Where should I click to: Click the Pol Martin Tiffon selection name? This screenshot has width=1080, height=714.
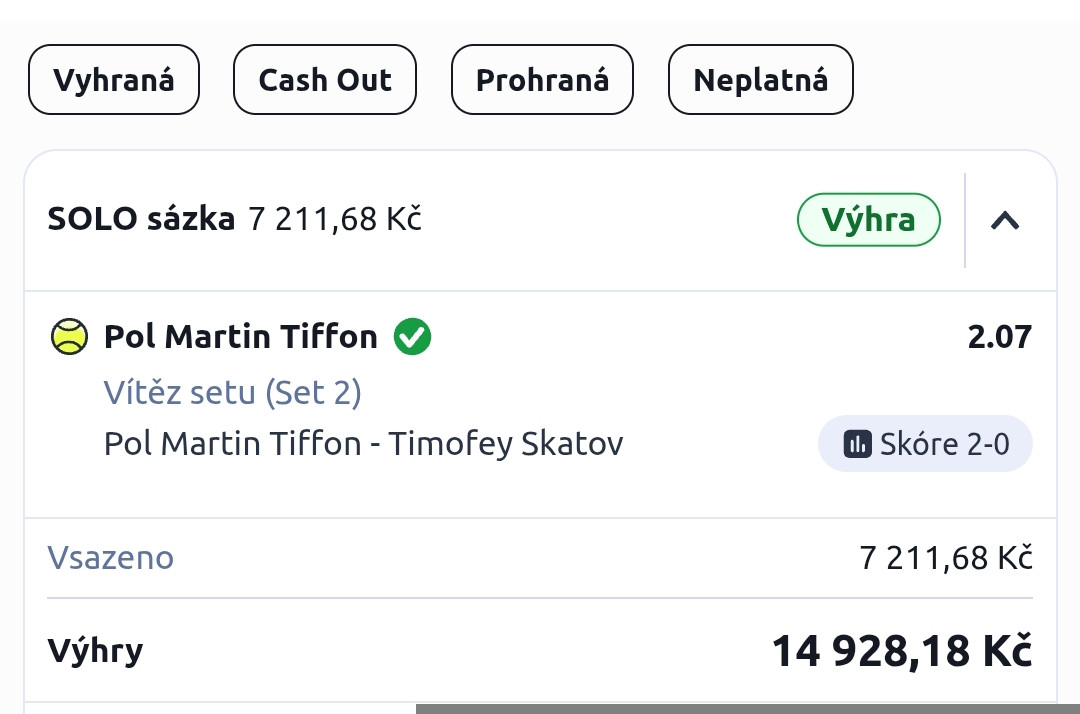241,337
